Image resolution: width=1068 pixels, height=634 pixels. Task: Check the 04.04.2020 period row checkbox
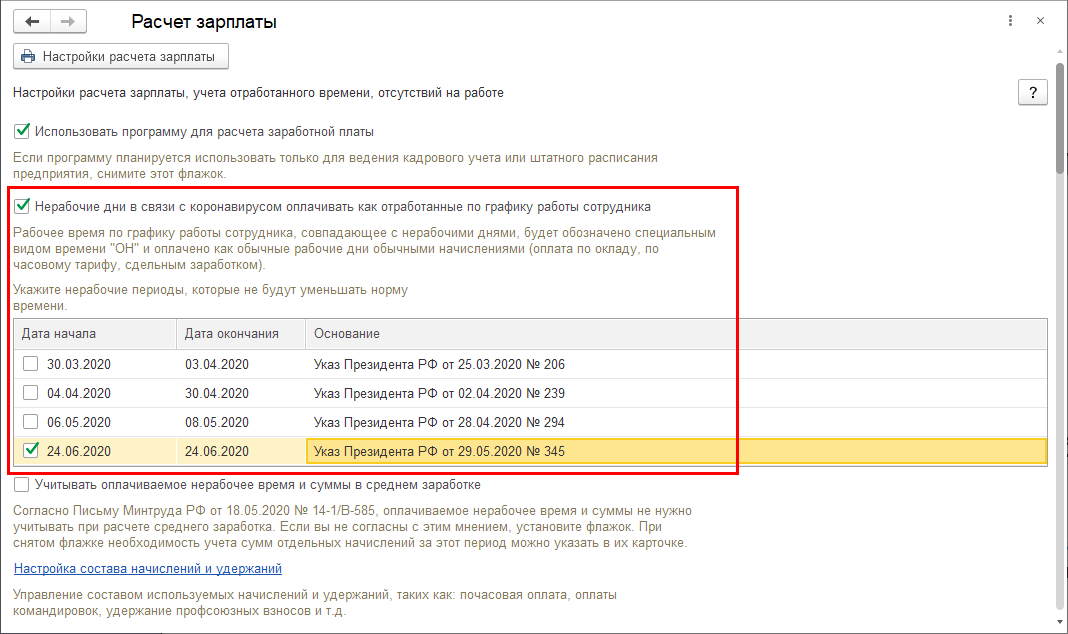(x=30, y=393)
